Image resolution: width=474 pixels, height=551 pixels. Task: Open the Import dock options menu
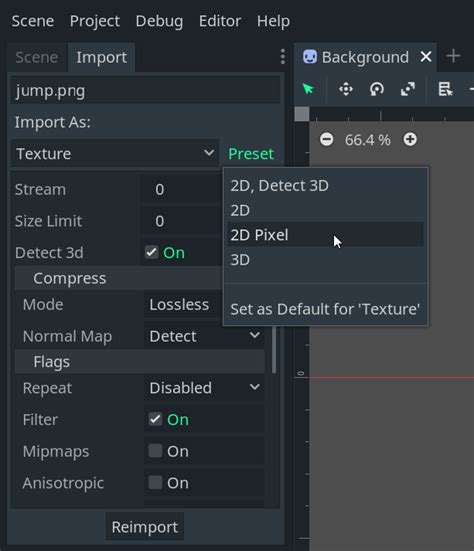tap(283, 57)
